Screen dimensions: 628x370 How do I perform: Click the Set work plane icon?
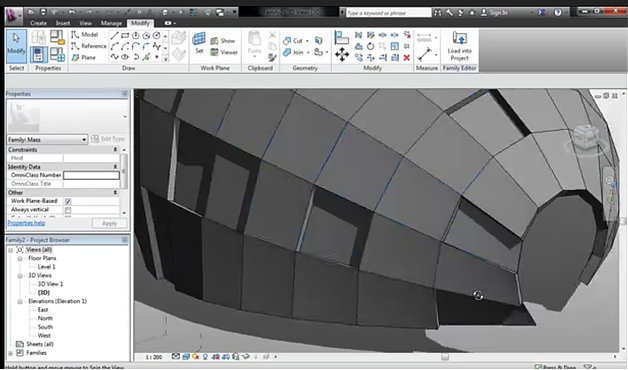coord(199,43)
